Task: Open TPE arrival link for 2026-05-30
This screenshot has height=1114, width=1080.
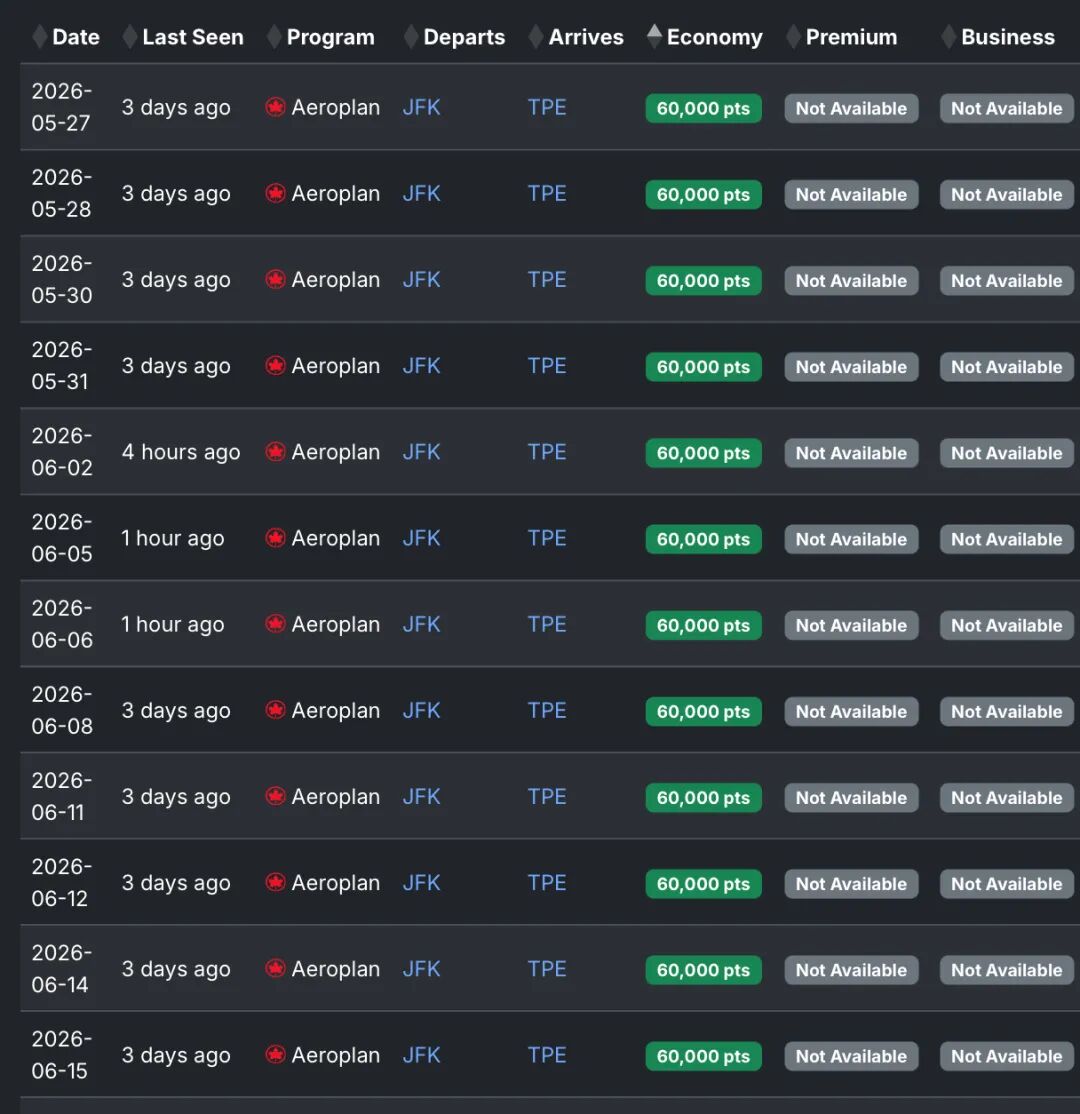Action: click(547, 280)
